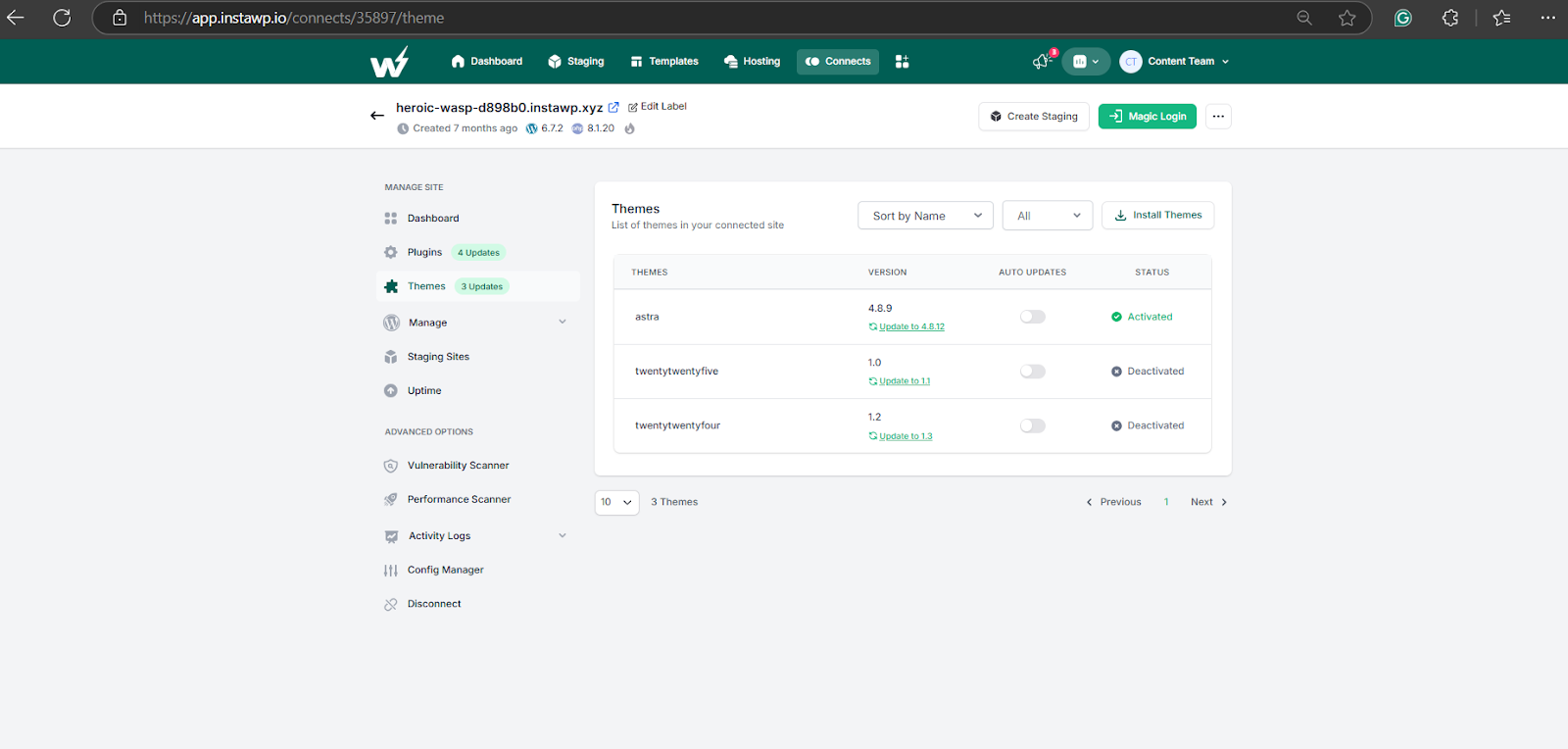This screenshot has width=1568, height=749.
Task: Click the deactivated icon for twentytwentyfive
Action: [x=1116, y=372]
